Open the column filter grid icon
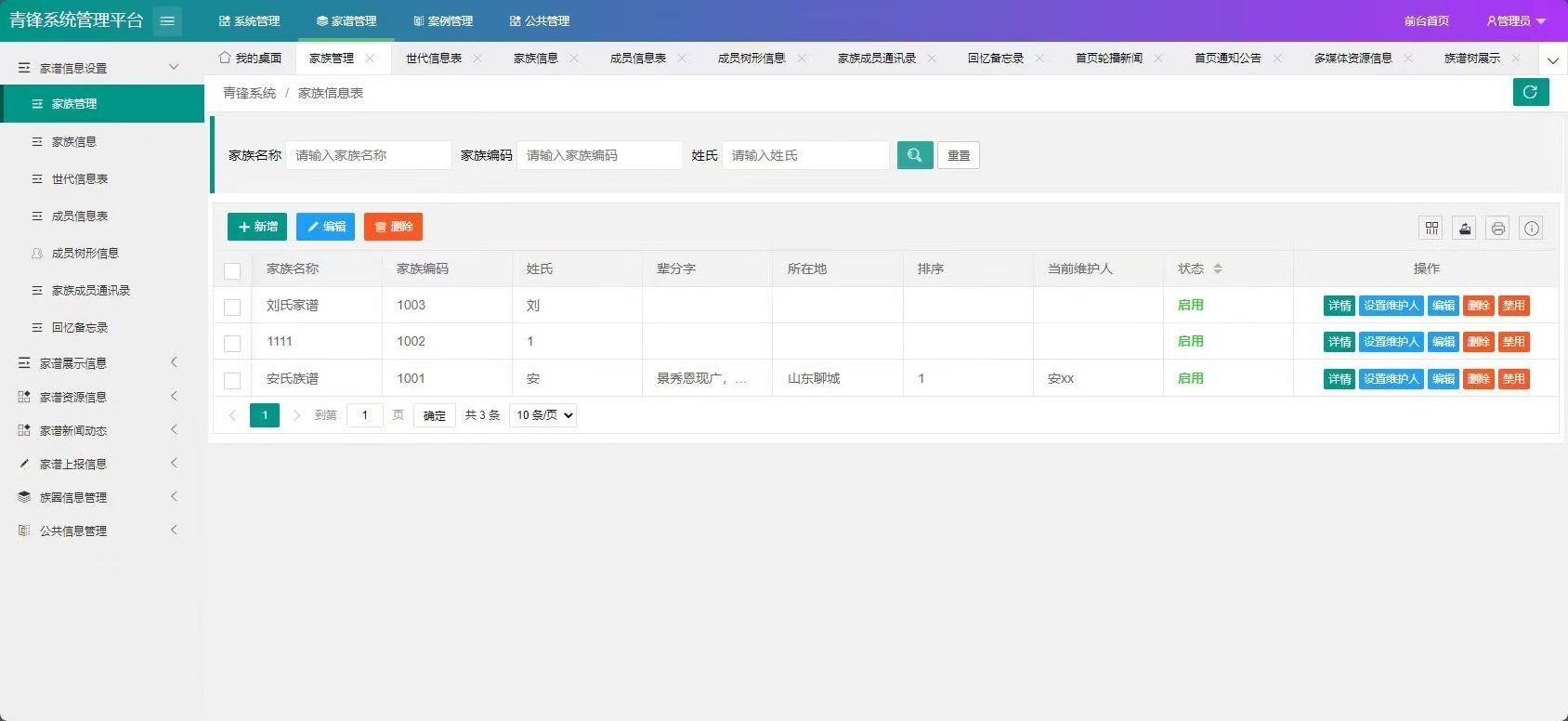Image resolution: width=1568 pixels, height=721 pixels. pos(1431,228)
